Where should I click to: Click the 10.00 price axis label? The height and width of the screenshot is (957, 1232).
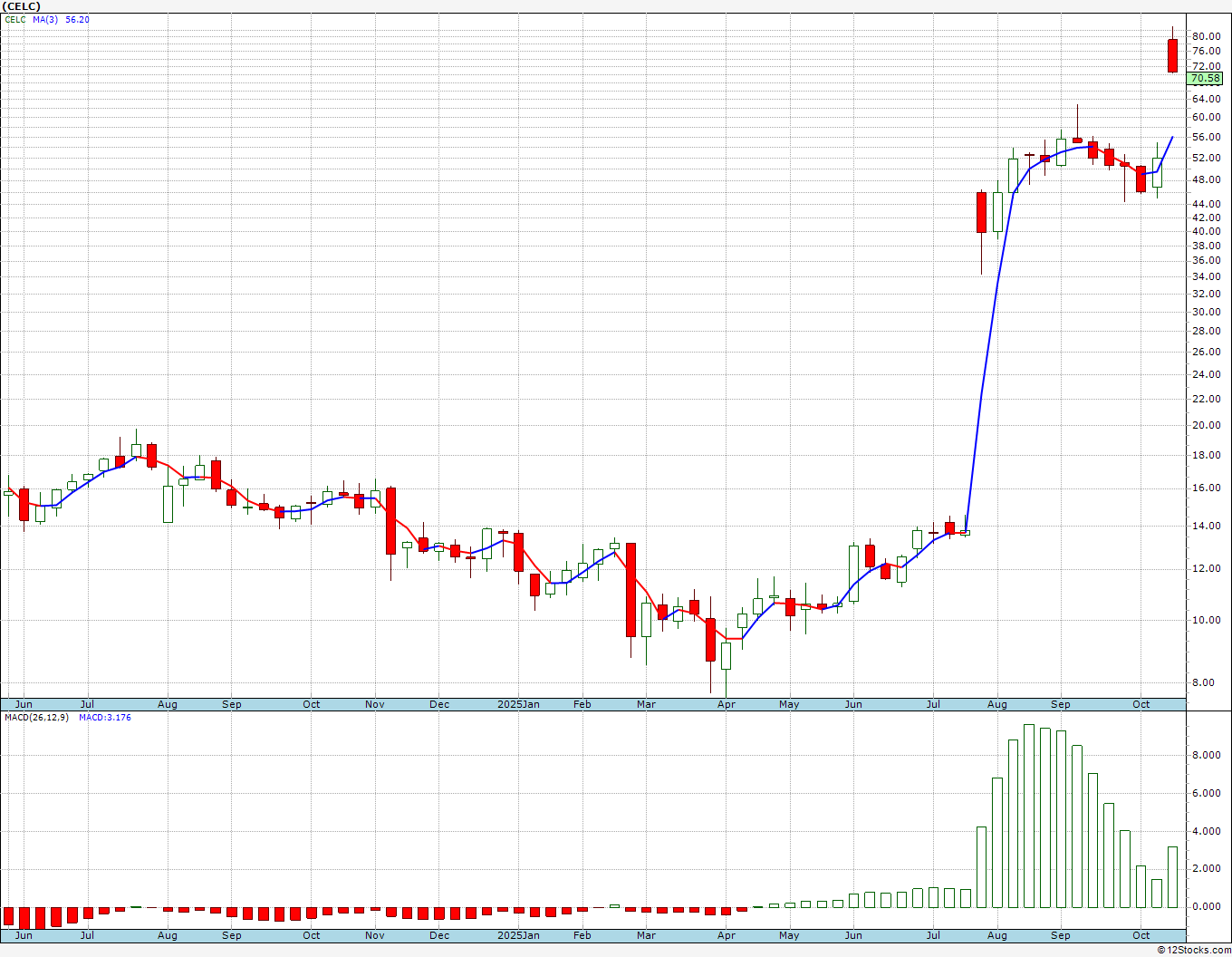(x=1206, y=620)
